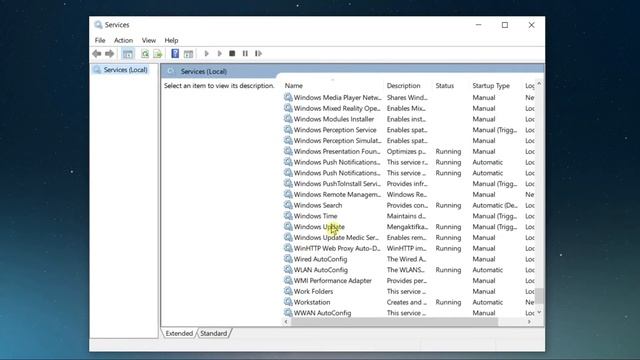Screen dimensions: 640x360
Task: Click gear icon of WWAN AutoConfig row
Action: tap(288, 313)
